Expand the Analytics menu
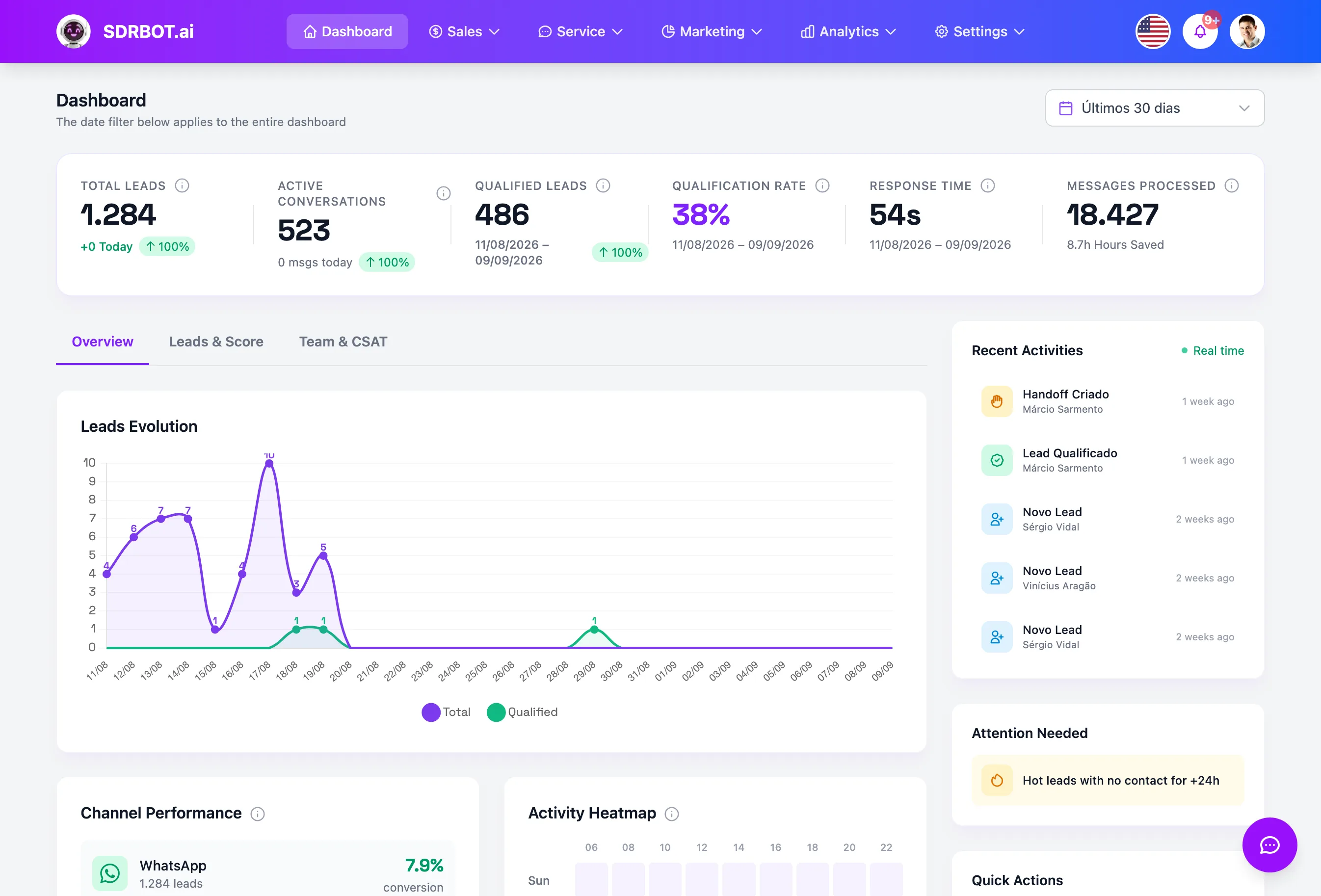The image size is (1321, 896). [x=848, y=31]
